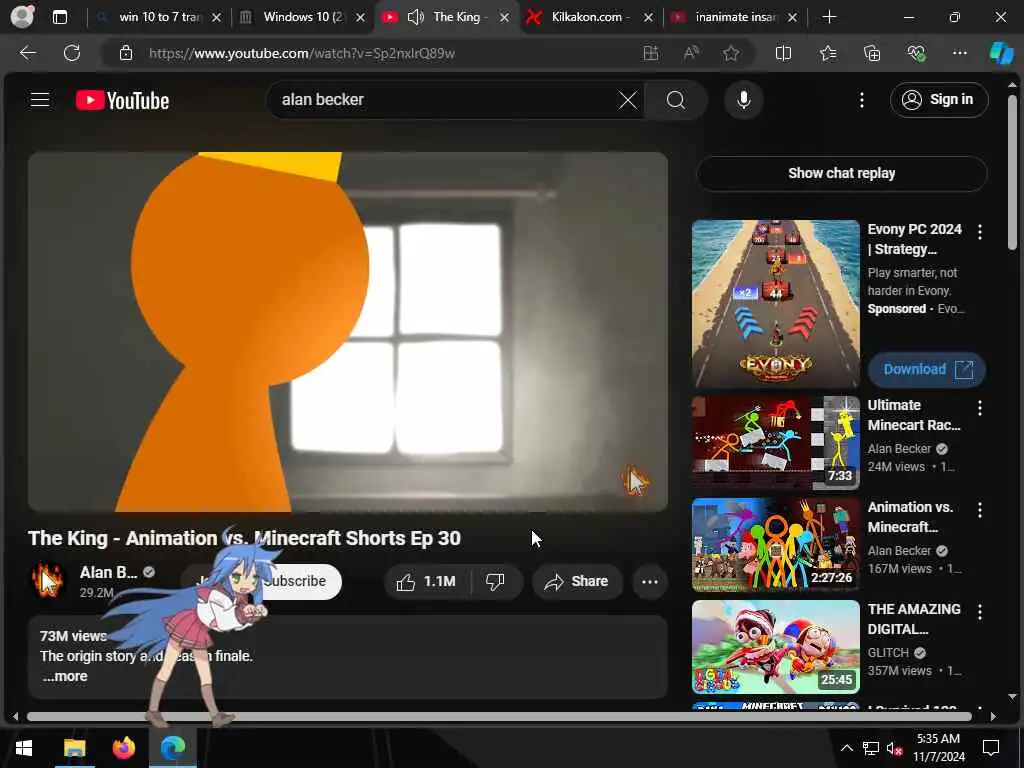Open the Alan Becker channel avatar
1024x768 pixels.
click(48, 581)
